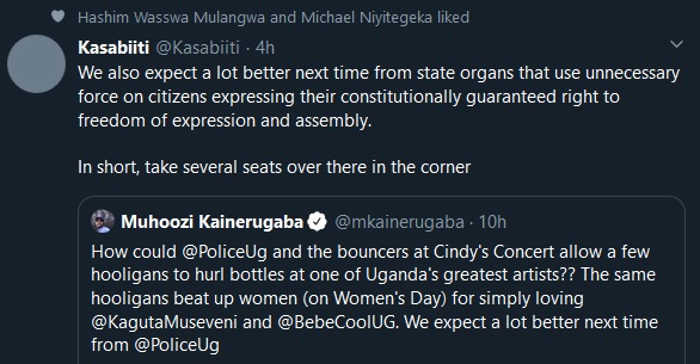
Task: Open Muhoozi Kainerugaba's small profile picture
Action: [103, 222]
